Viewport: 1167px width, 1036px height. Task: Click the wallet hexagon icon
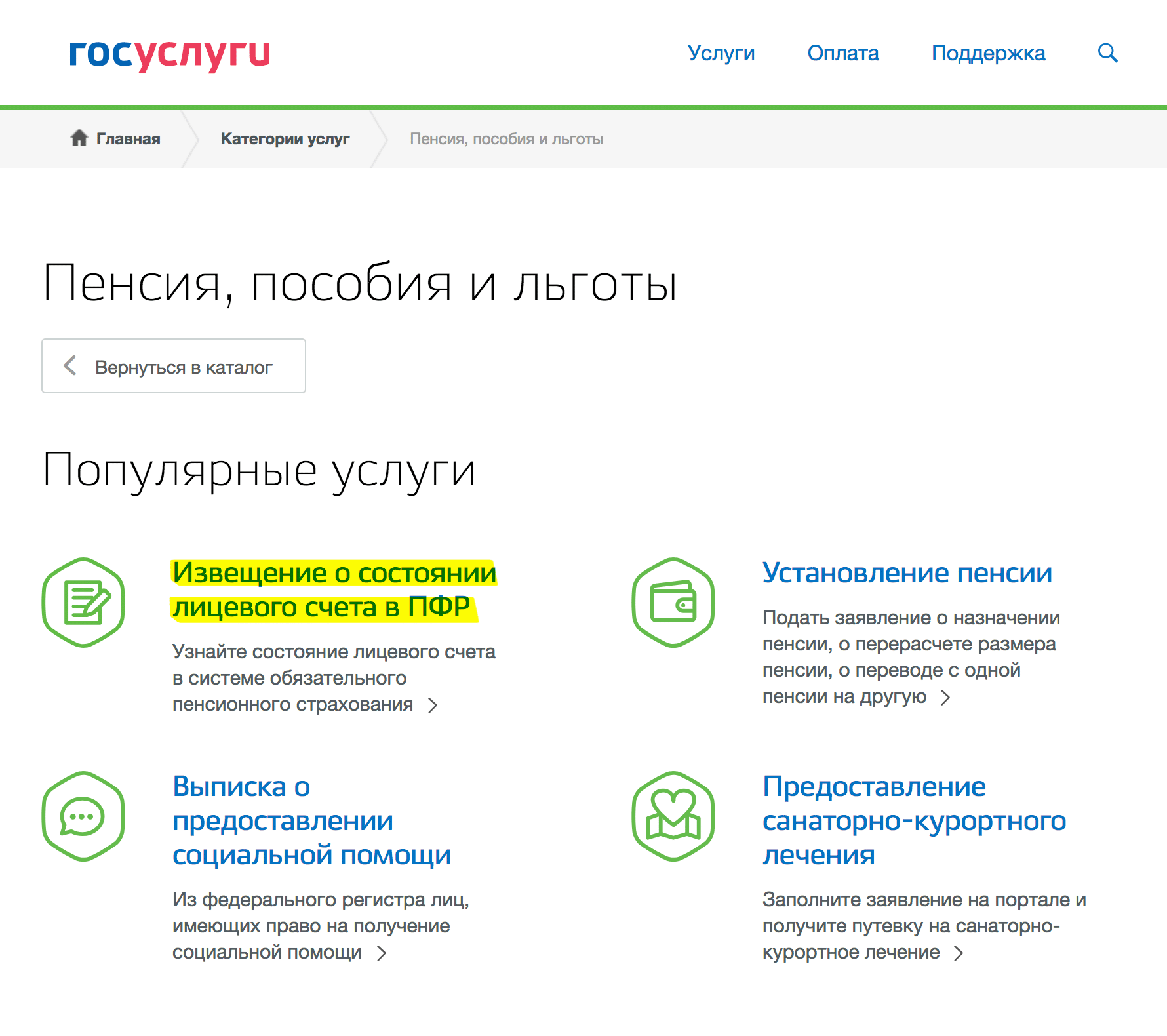(x=673, y=602)
